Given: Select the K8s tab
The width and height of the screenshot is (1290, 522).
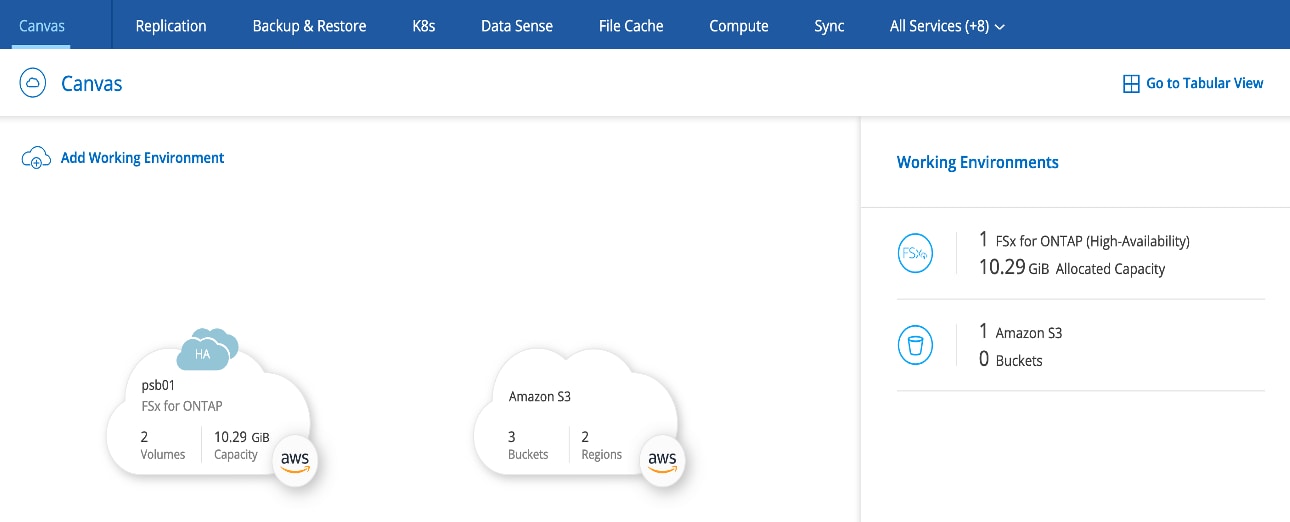Looking at the screenshot, I should [423, 26].
